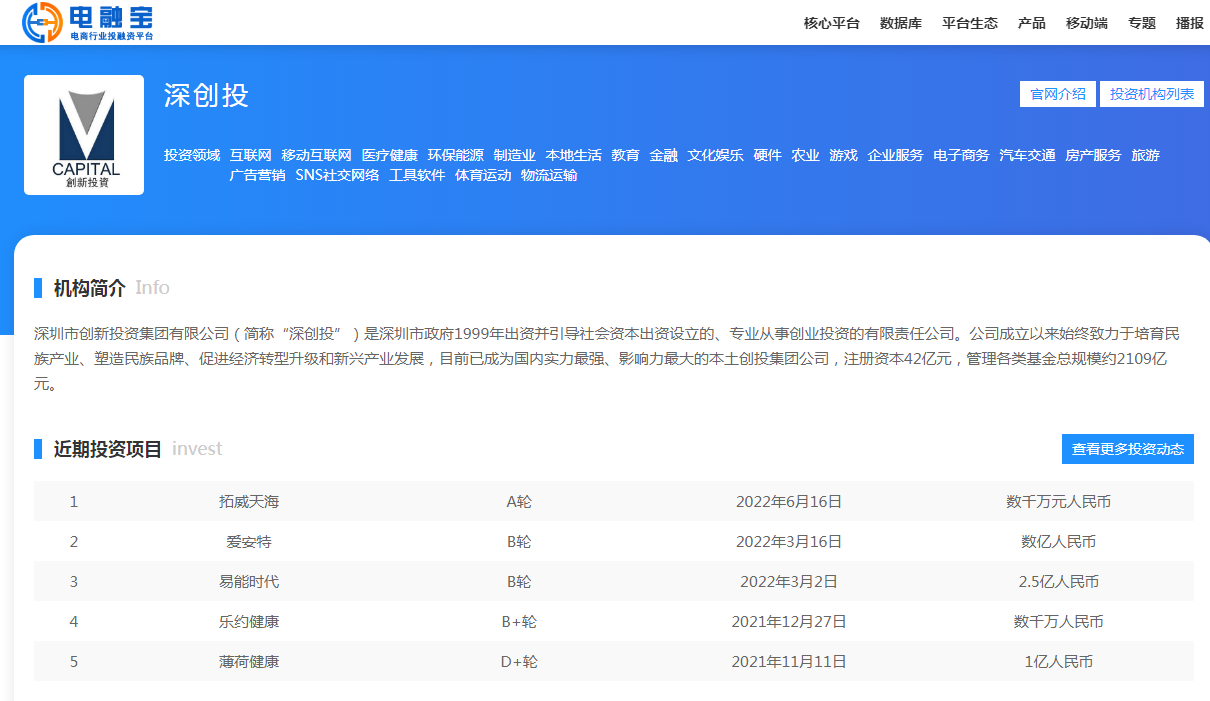Viewport: 1210px width, 701px height.
Task: Select the 广告营销 tag
Action: pos(258,175)
